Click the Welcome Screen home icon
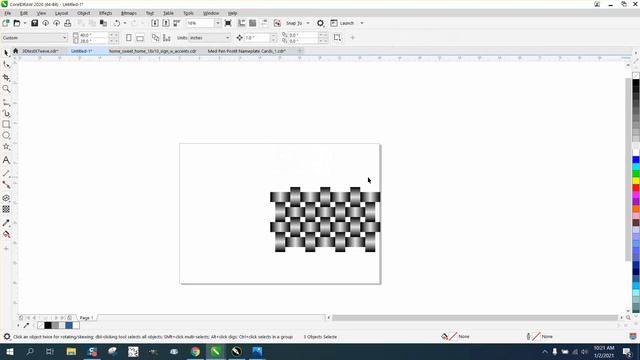The height and width of the screenshot is (360, 640). pyautogui.click(x=16, y=51)
